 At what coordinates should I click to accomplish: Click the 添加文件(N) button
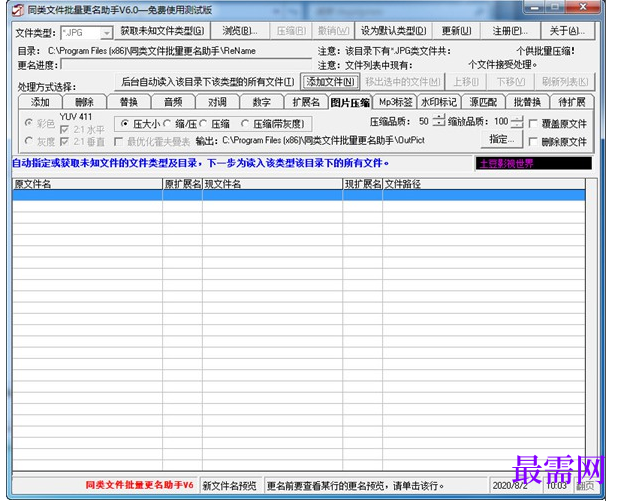coord(330,82)
